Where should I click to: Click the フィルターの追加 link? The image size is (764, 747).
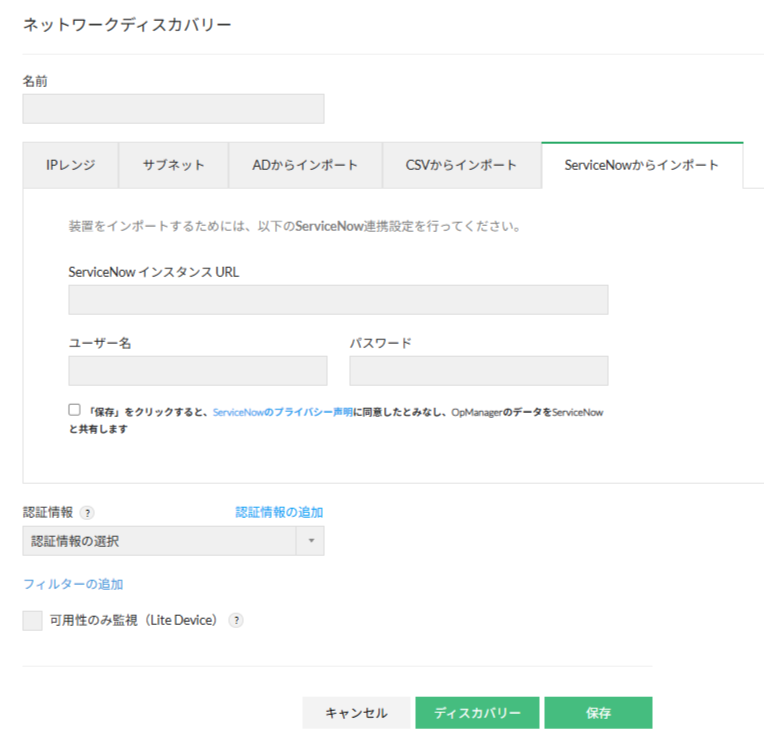point(73,584)
